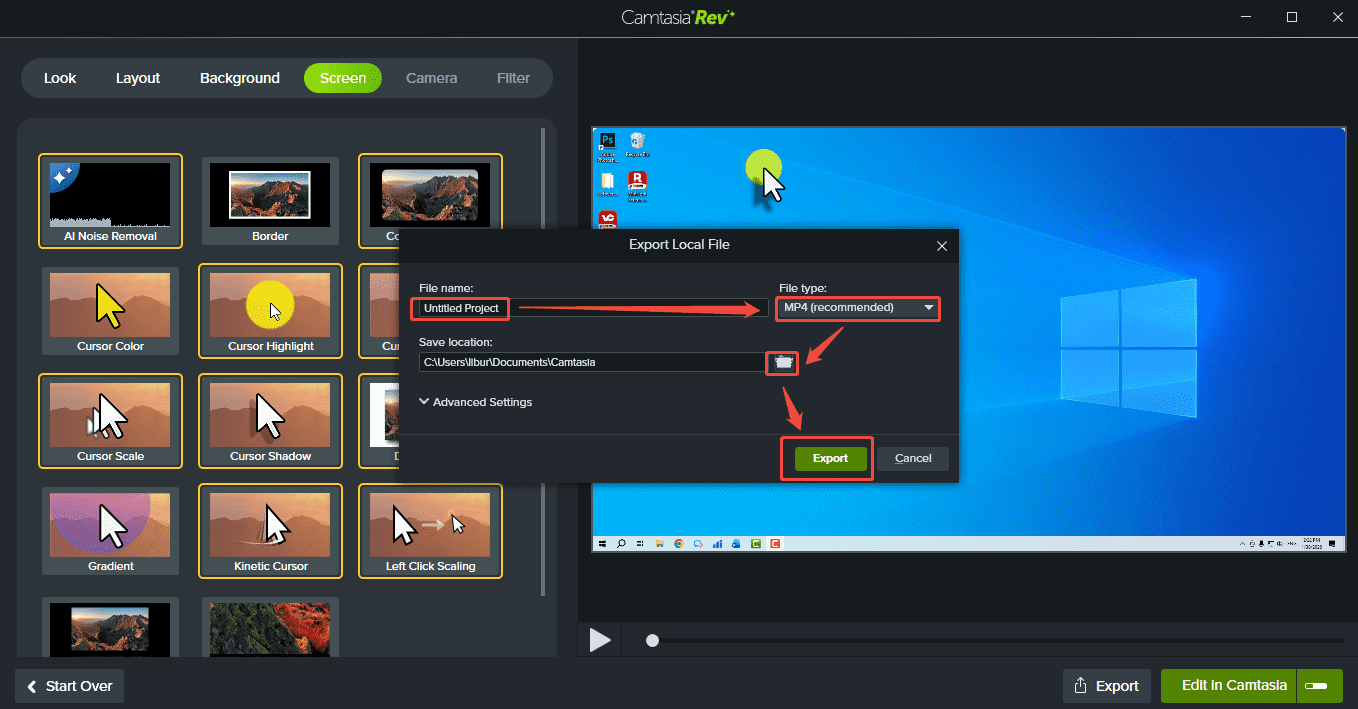Select the Left Click Scaling effect

[x=430, y=531]
